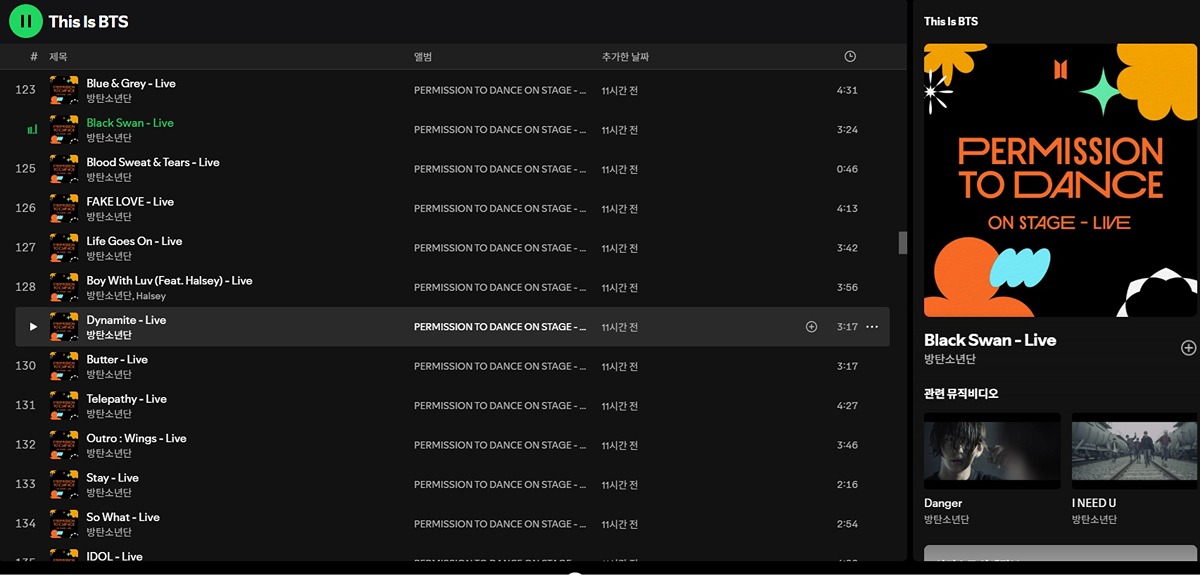Open album art of Blue & Grey - Live
Screen dimensions: 1200x576
tap(64, 90)
